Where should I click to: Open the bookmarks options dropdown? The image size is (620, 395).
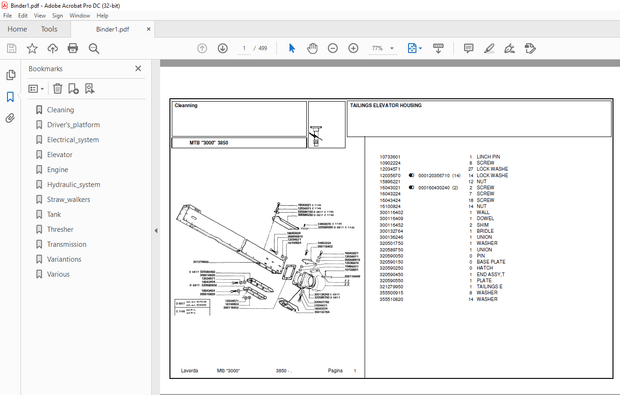[36, 89]
